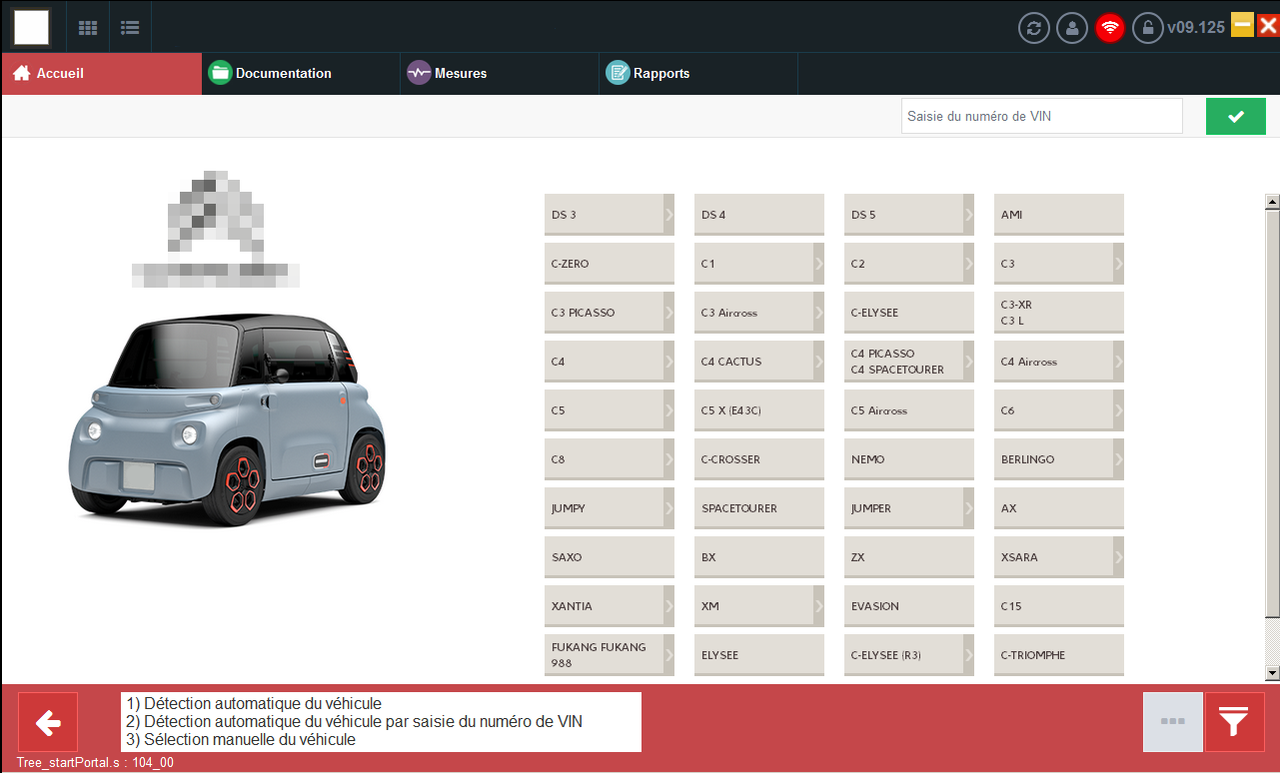Select the C5 Aircross vehicle
Viewport: 1280px width, 773px height.
(x=909, y=411)
